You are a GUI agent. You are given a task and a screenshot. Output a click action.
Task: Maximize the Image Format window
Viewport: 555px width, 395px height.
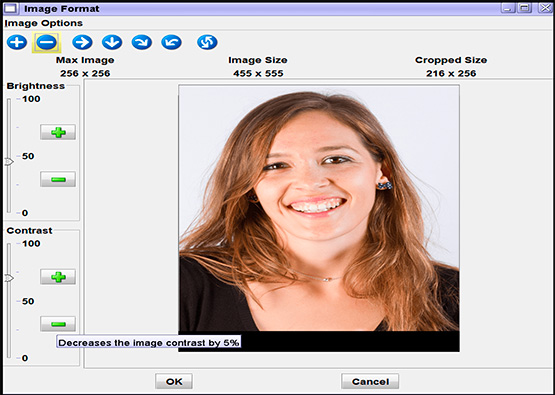point(525,8)
